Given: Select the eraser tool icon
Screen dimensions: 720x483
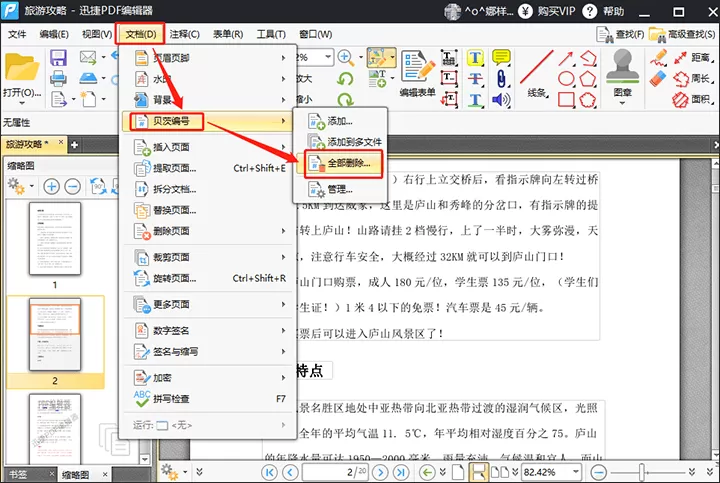Looking at the screenshot, I should coord(658,78).
